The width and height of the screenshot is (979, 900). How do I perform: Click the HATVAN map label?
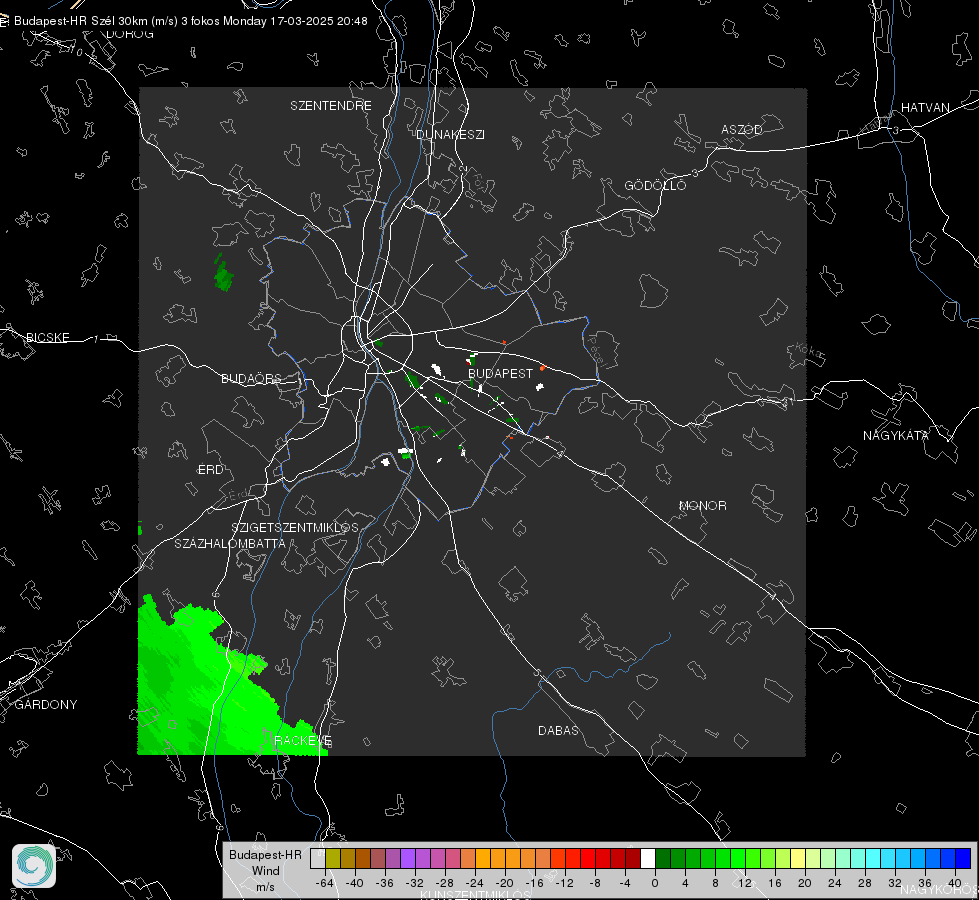pyautogui.click(x=925, y=108)
